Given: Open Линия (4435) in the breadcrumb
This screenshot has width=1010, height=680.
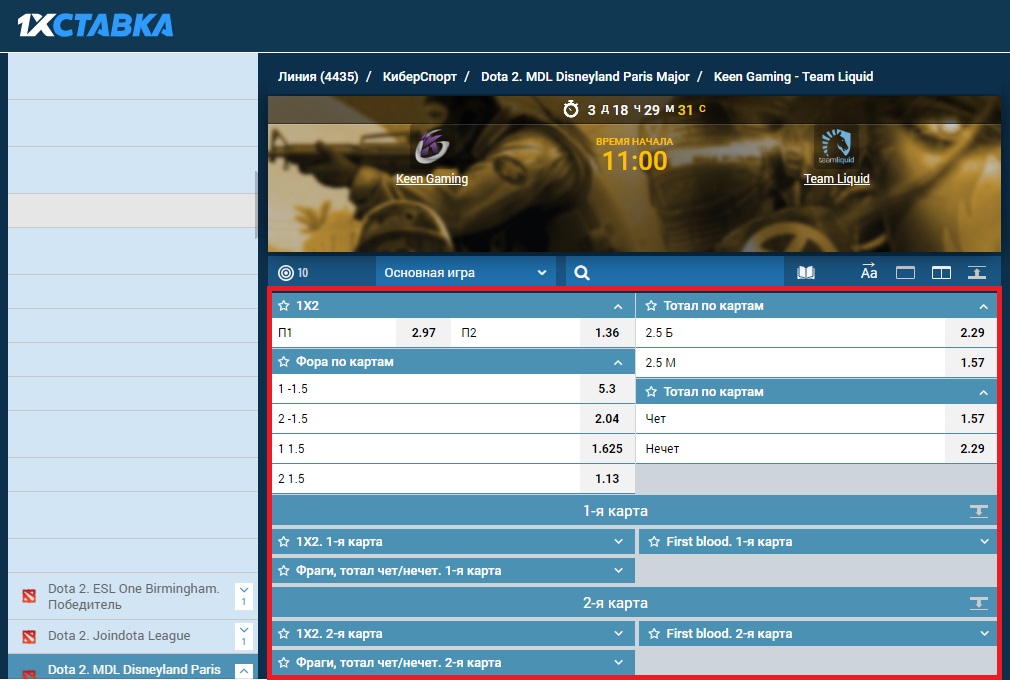Looking at the screenshot, I should click(x=318, y=77).
